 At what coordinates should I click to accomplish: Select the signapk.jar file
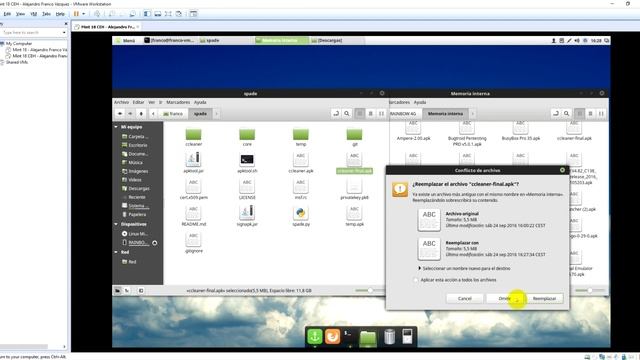coord(247,216)
